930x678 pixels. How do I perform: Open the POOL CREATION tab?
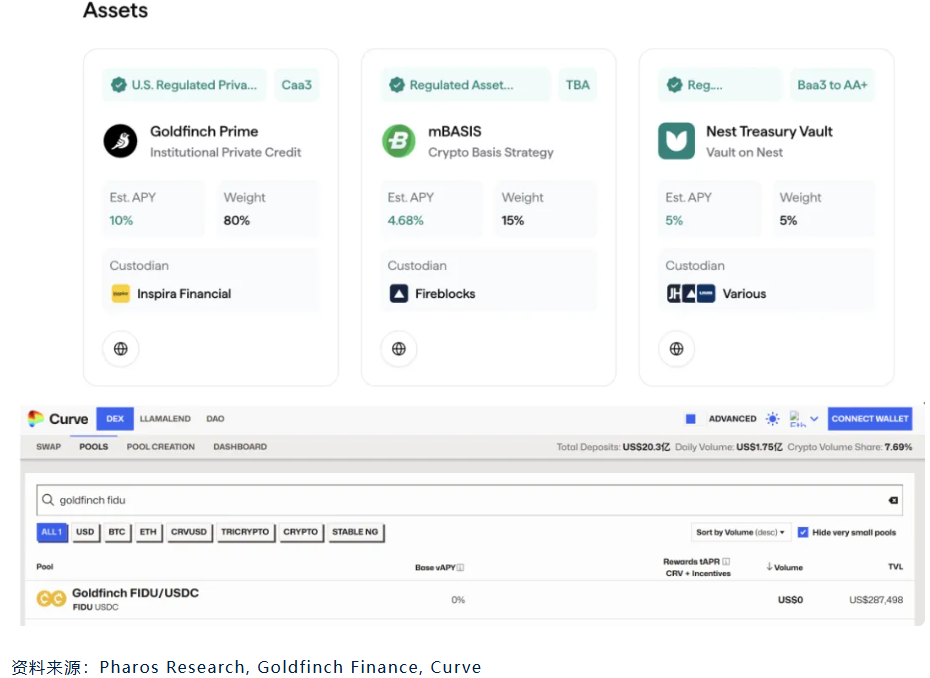point(160,447)
